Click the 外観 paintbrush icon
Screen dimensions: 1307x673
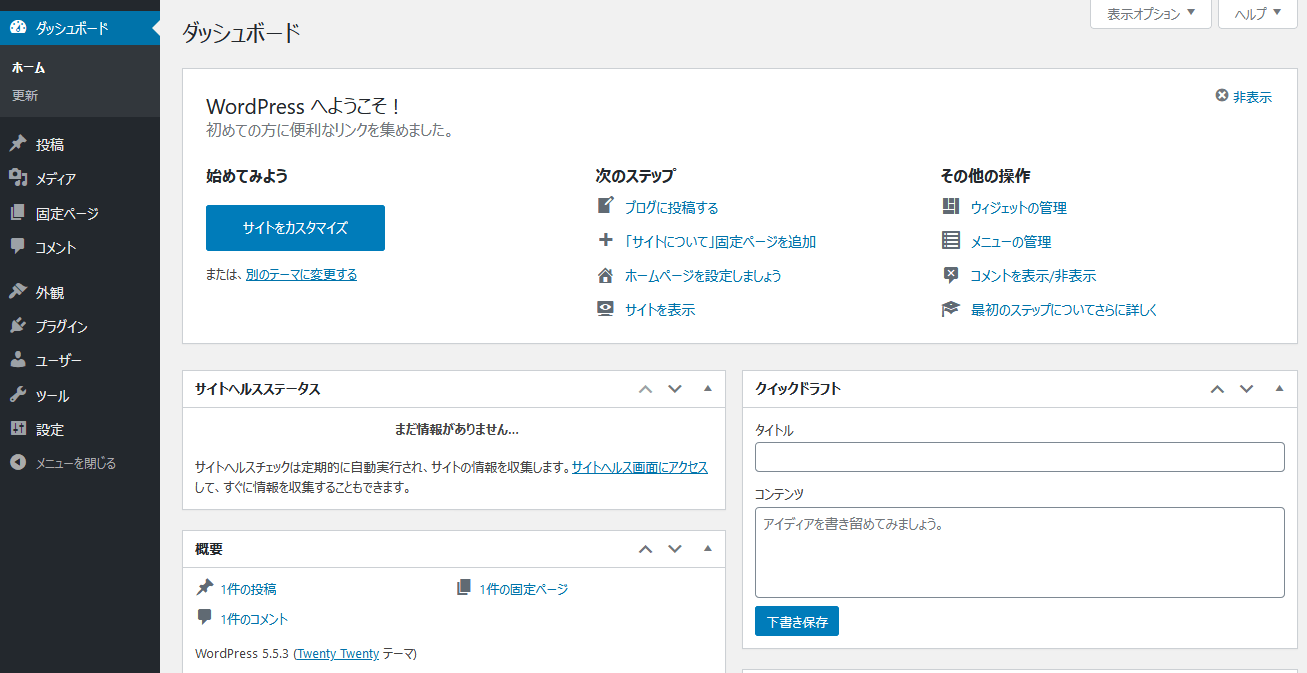click(18, 292)
